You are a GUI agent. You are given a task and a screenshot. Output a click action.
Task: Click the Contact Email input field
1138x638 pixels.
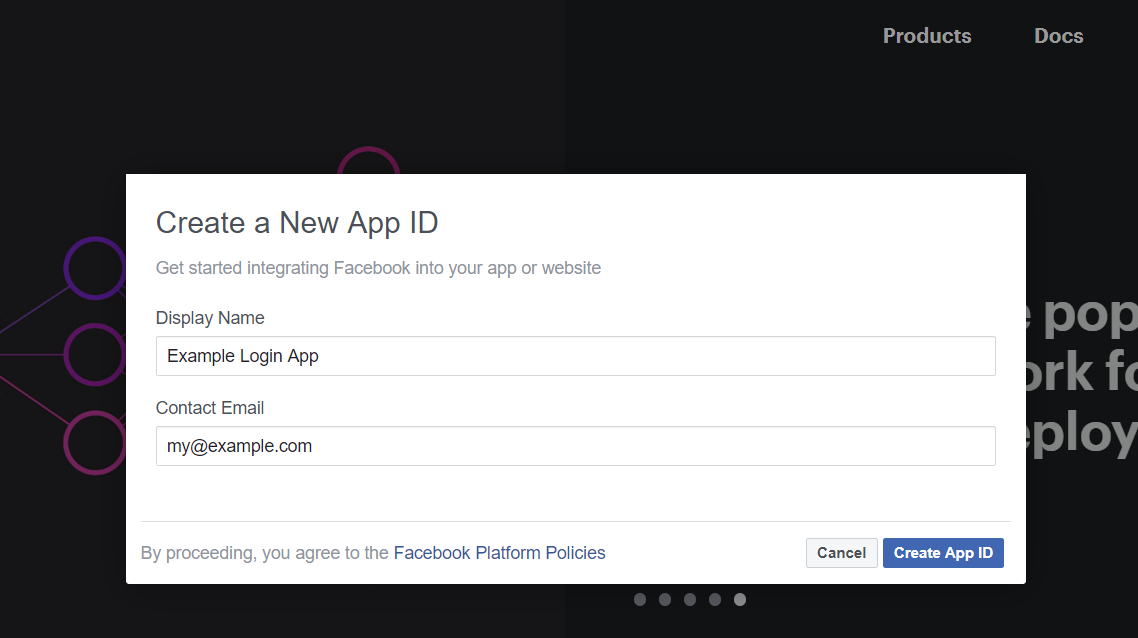pos(576,446)
